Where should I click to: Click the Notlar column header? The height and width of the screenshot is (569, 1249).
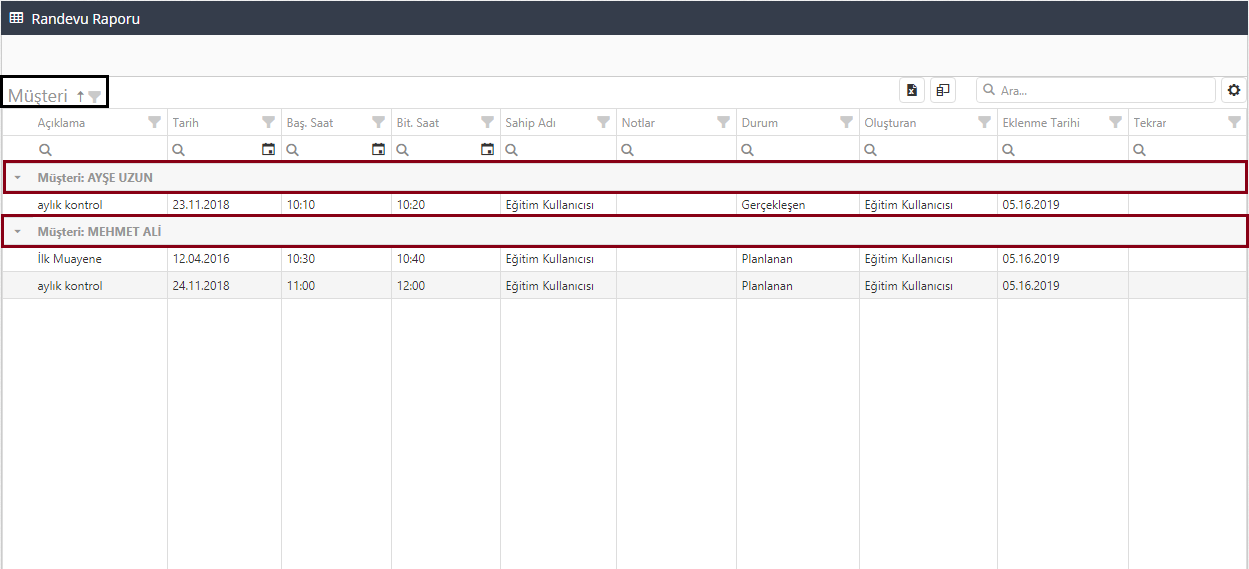[x=639, y=123]
